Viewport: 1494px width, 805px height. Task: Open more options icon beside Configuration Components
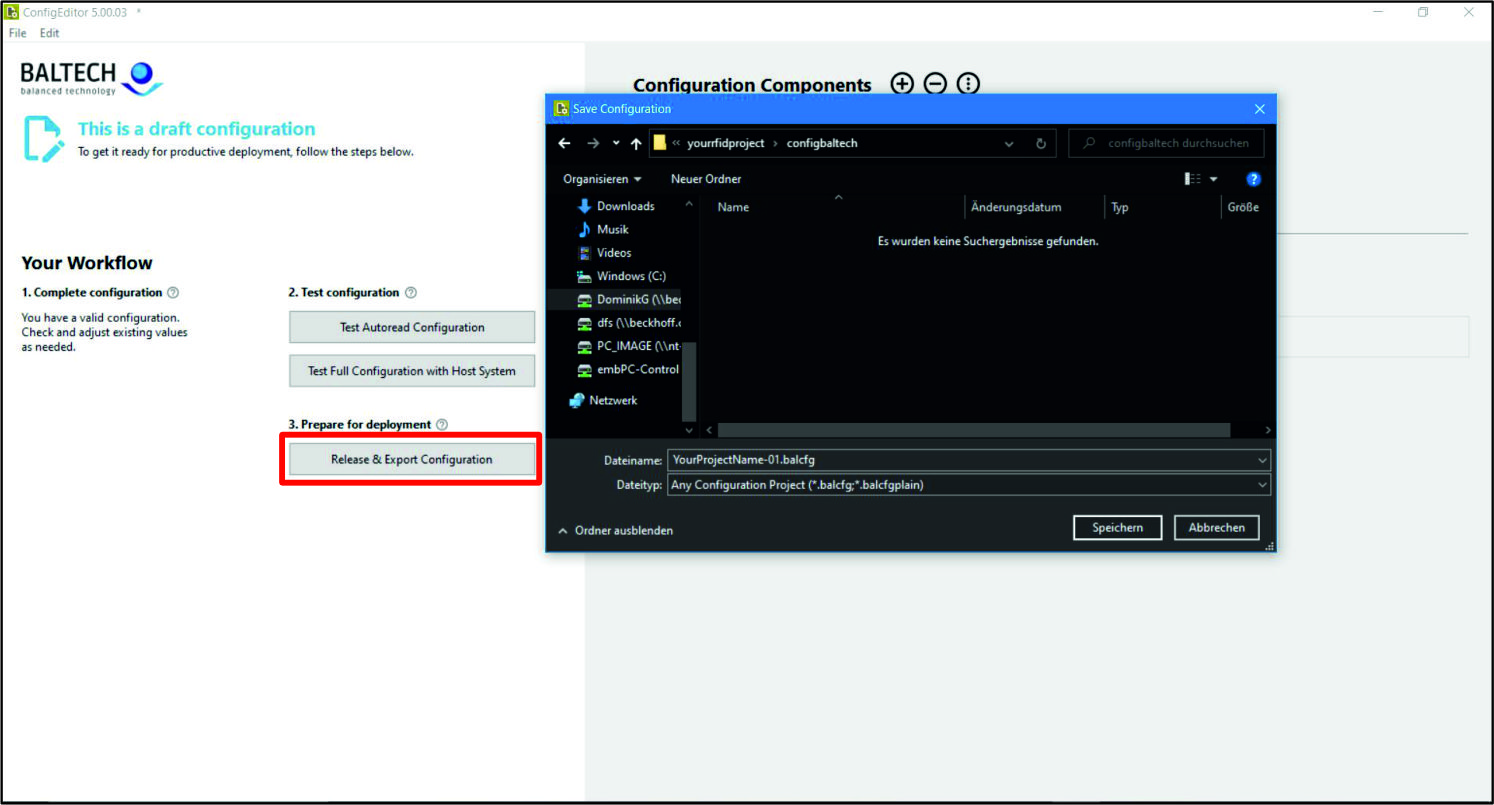point(968,84)
